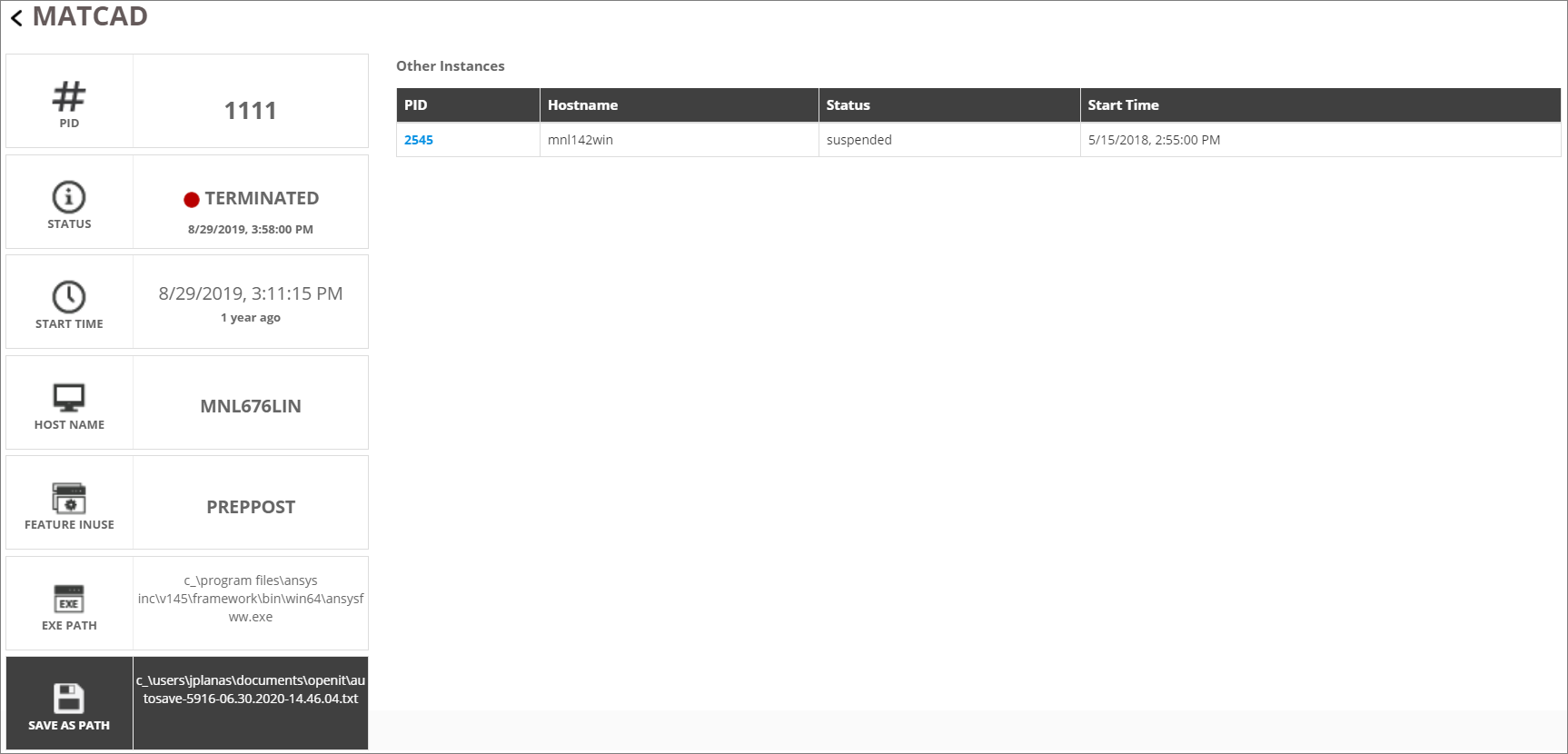This screenshot has width=1568, height=754.
Task: Select the autosave txt save path text
Action: (251, 690)
